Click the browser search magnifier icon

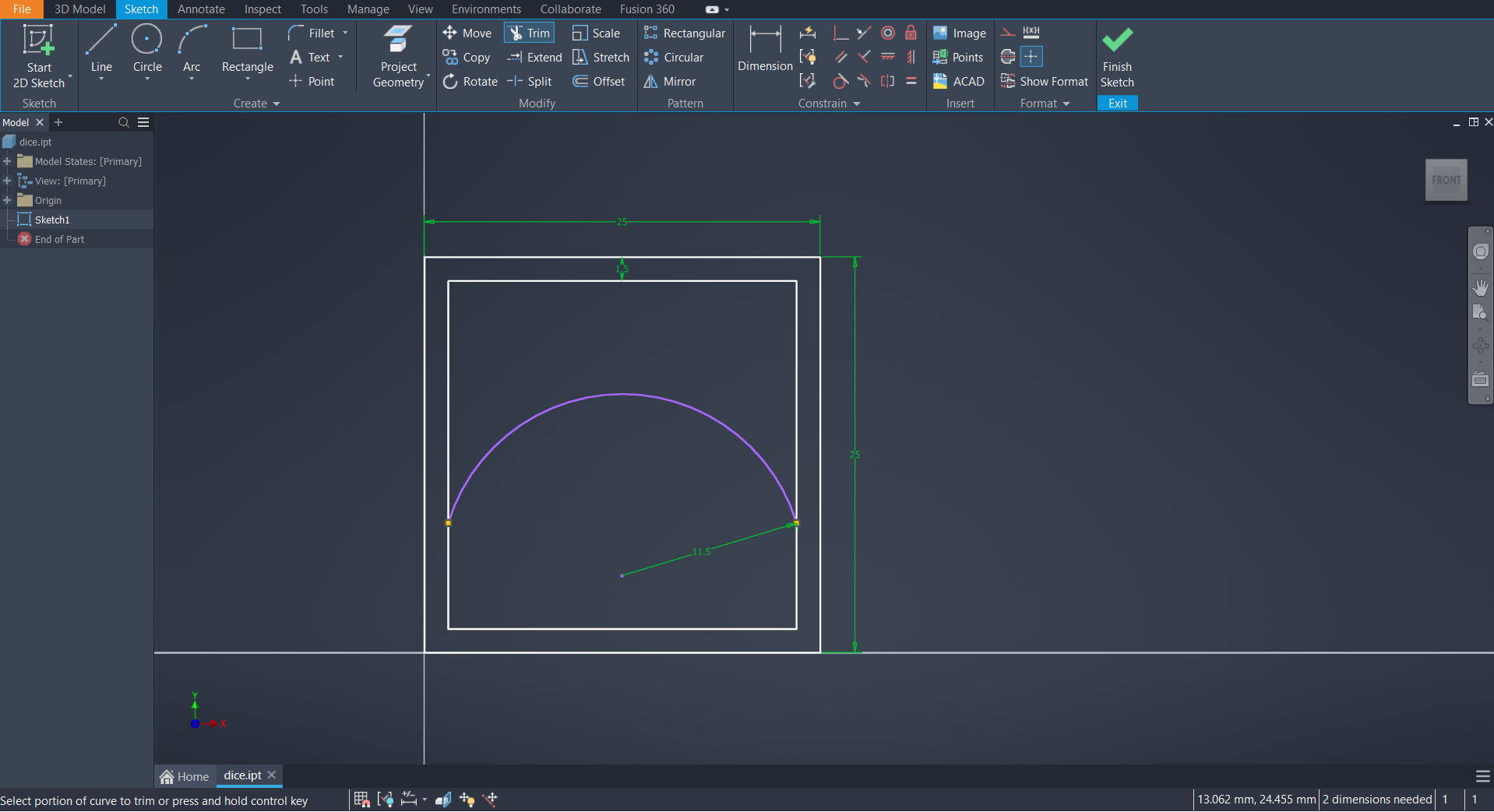click(x=123, y=122)
